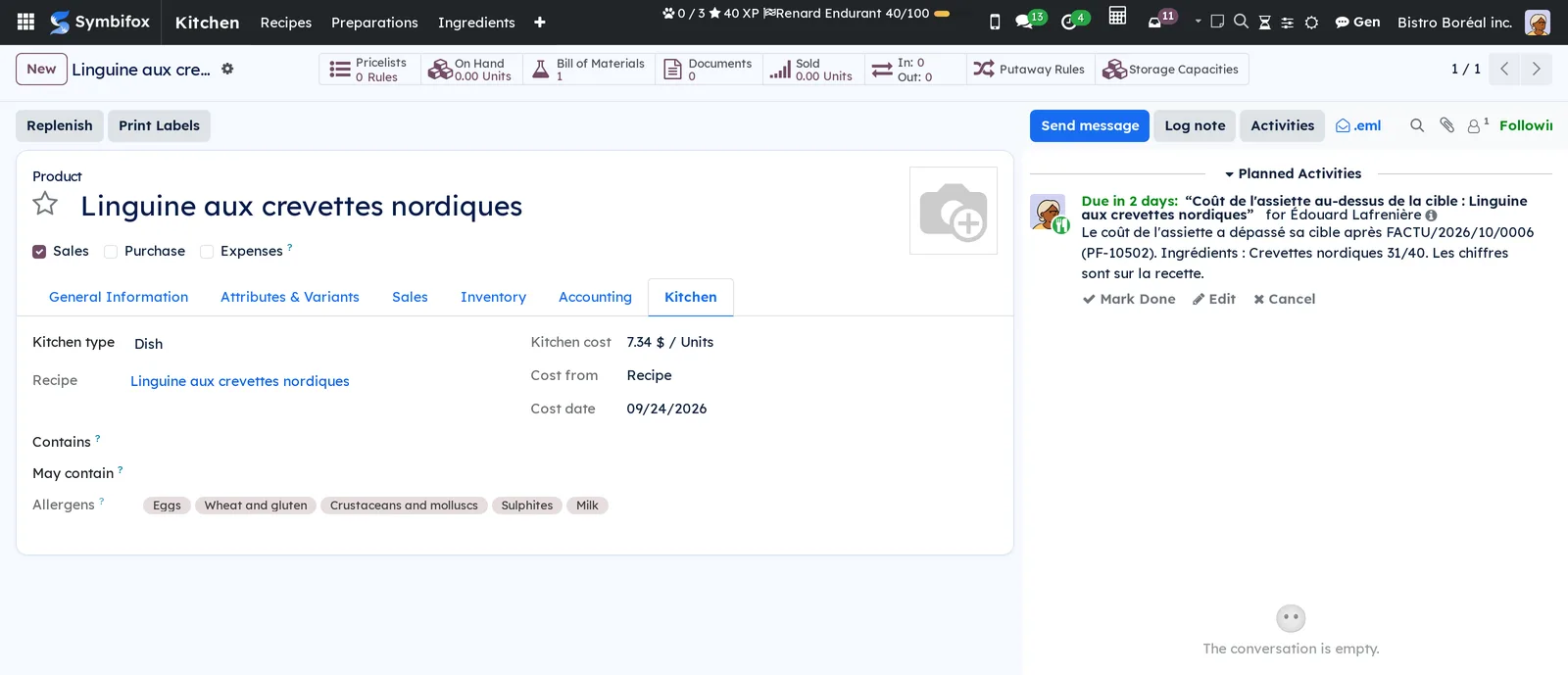
Task: Search chatter messages magnifier icon
Action: tap(1417, 125)
